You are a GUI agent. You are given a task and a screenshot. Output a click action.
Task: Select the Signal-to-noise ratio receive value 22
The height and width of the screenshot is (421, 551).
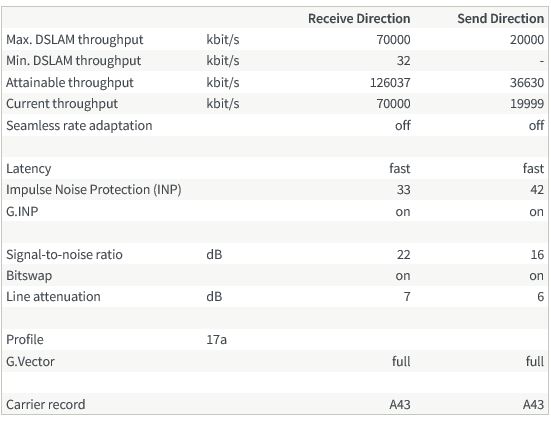403,254
